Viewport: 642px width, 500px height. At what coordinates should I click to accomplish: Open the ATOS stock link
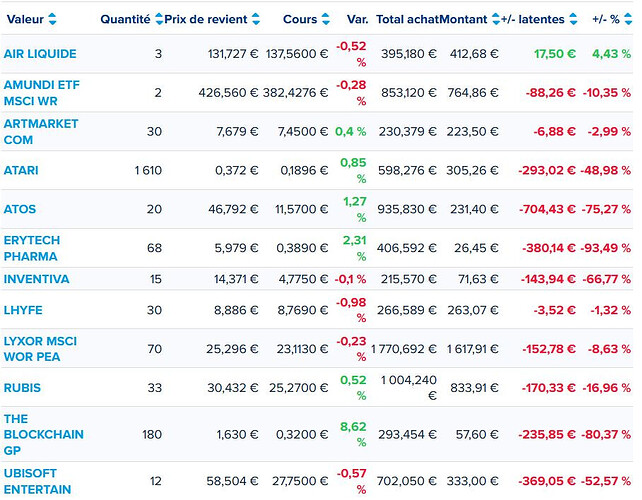(20, 209)
